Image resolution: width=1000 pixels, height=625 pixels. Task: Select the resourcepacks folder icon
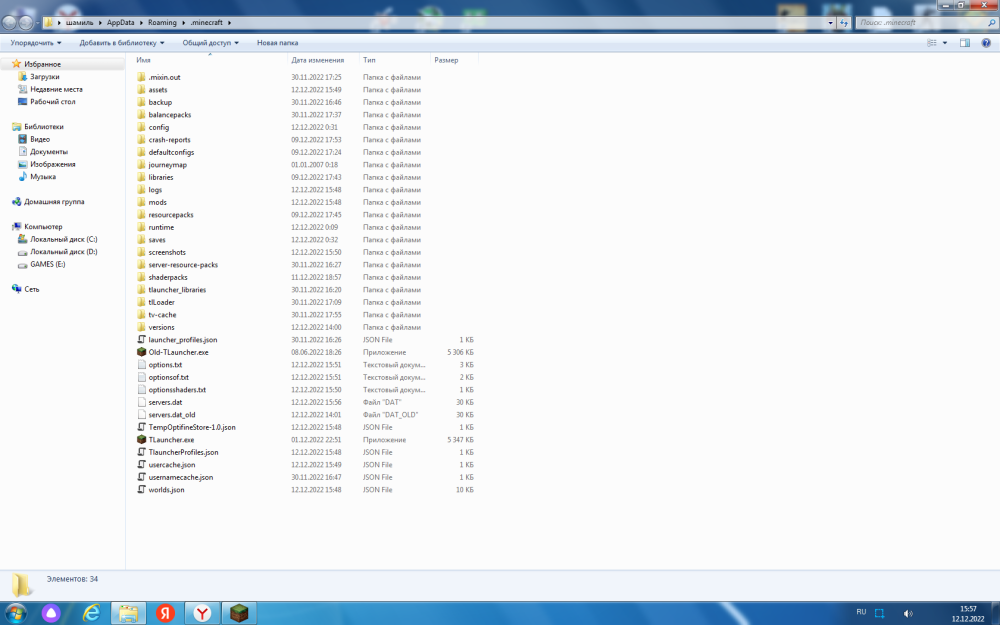coord(142,215)
